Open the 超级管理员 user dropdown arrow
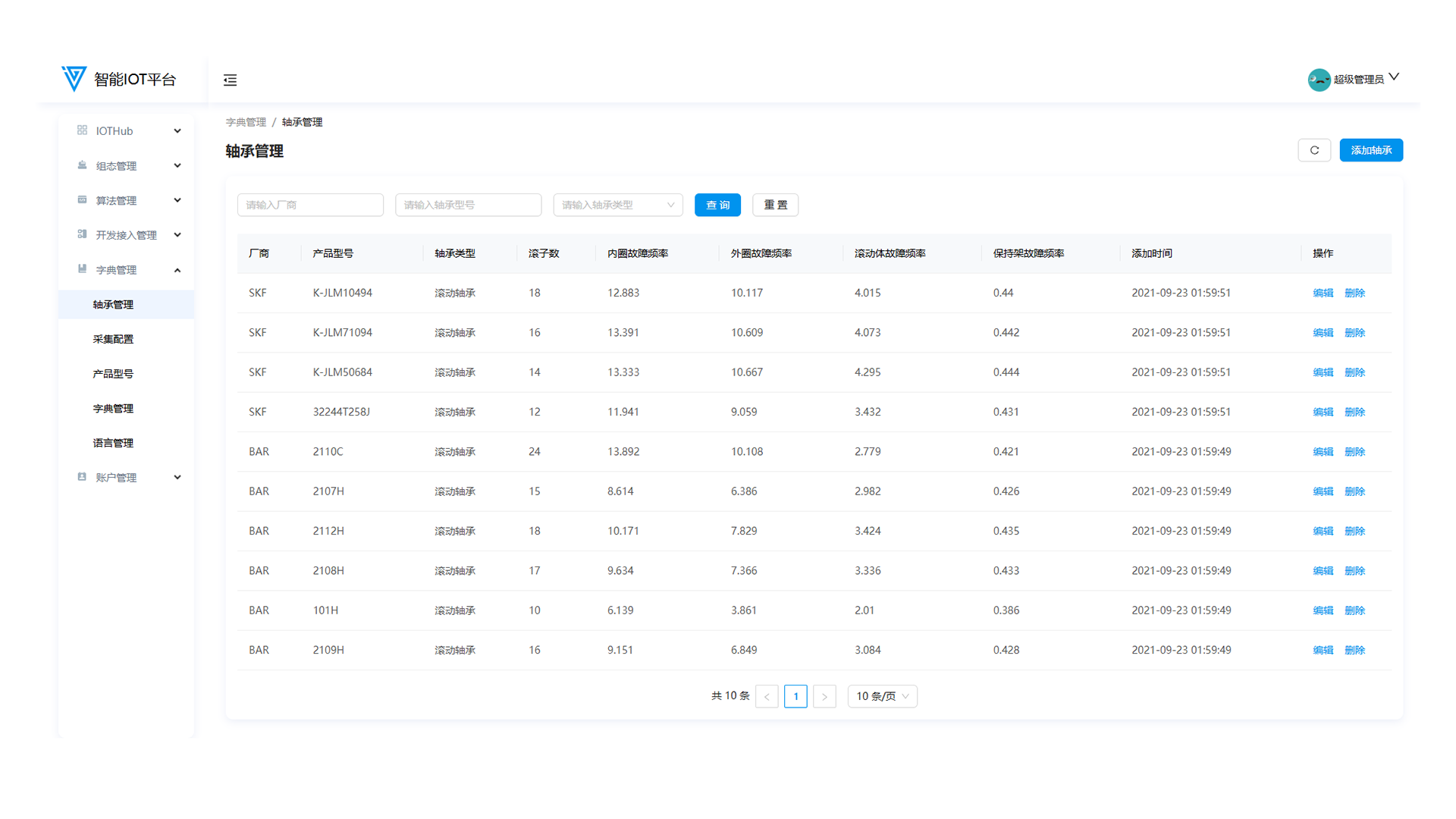This screenshot has height=819, width=1456. (1394, 77)
